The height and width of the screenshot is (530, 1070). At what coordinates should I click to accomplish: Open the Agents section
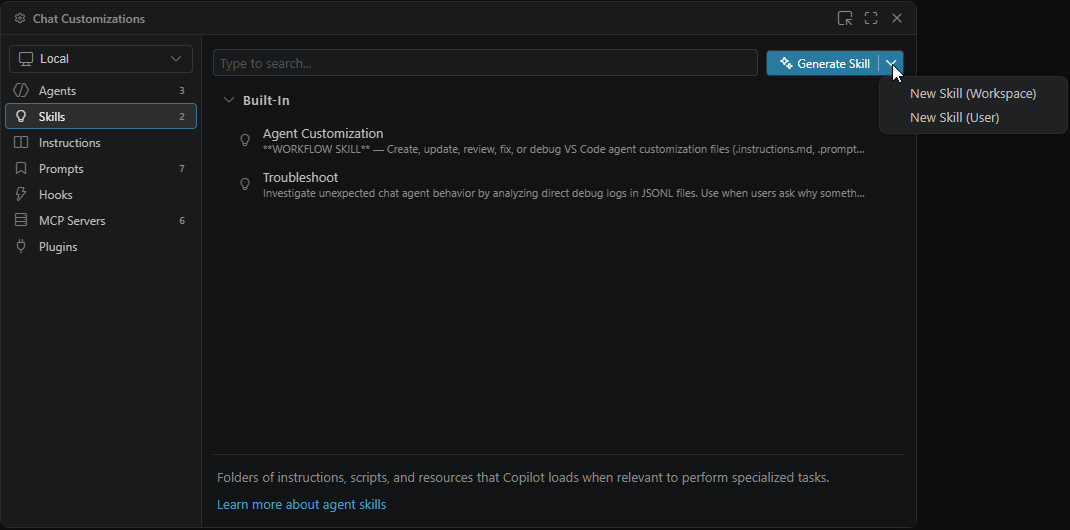[x=57, y=91]
